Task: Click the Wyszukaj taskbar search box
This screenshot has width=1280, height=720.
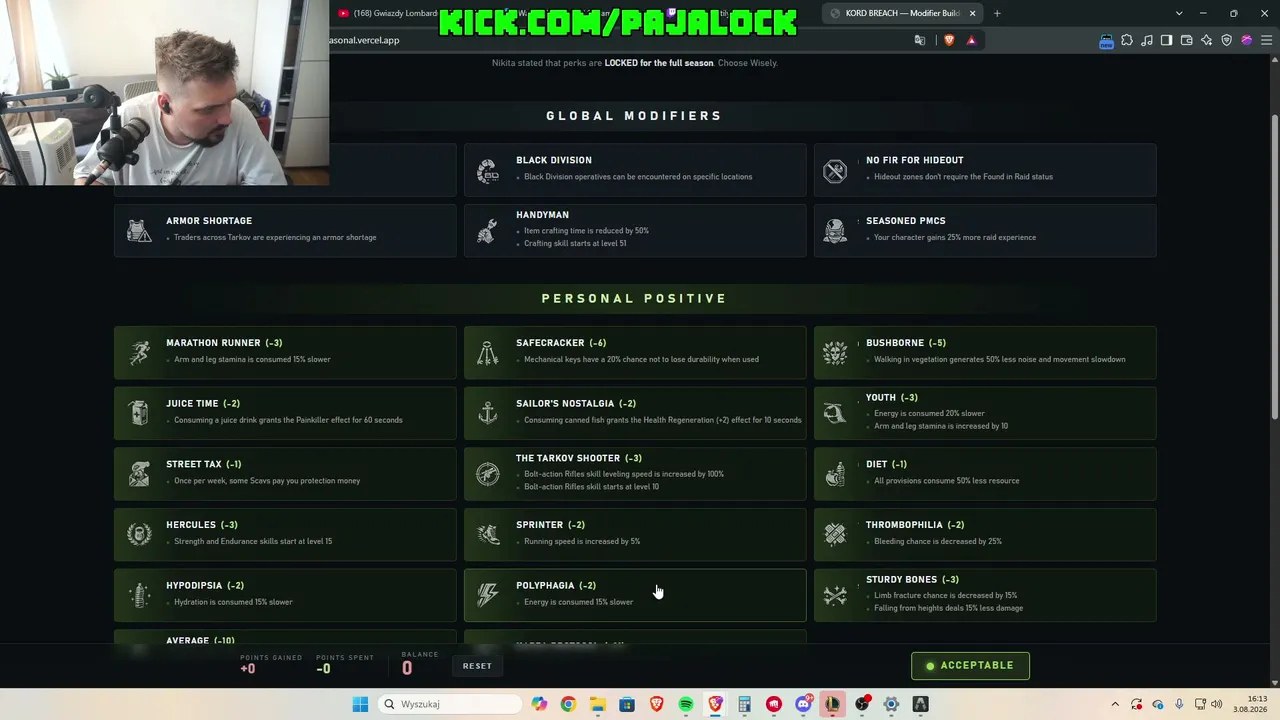Action: tap(450, 704)
